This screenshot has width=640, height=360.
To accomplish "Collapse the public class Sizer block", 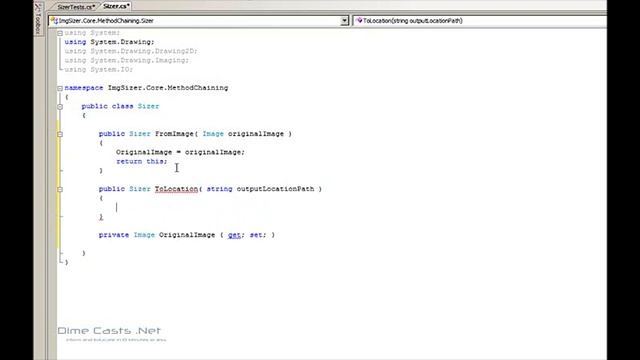I will point(60,107).
